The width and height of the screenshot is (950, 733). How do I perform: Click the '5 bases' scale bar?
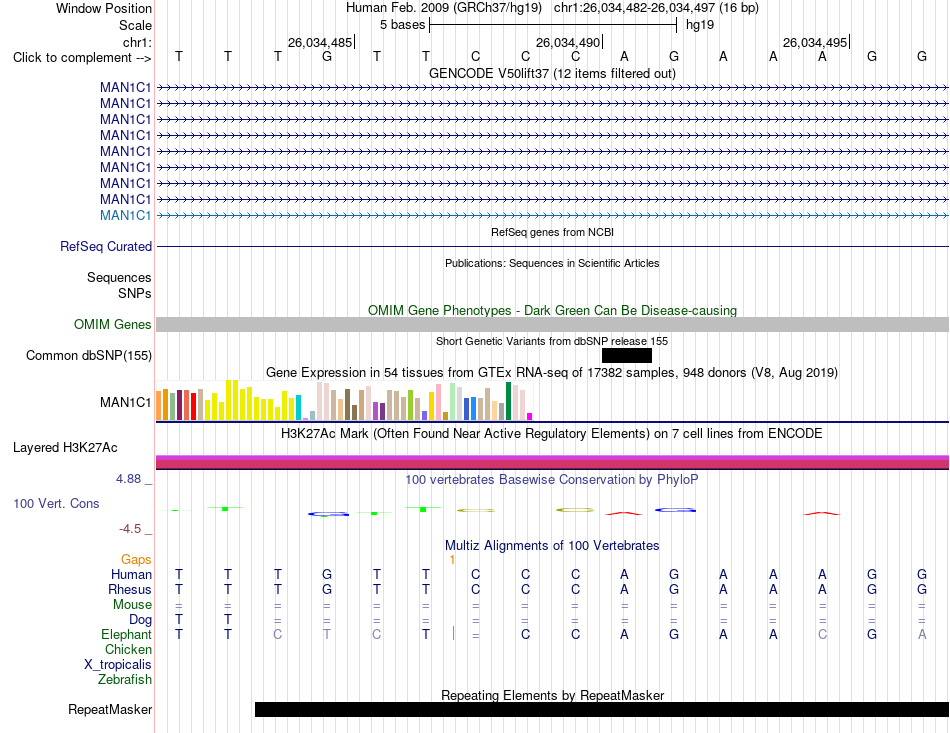pyautogui.click(x=553, y=25)
